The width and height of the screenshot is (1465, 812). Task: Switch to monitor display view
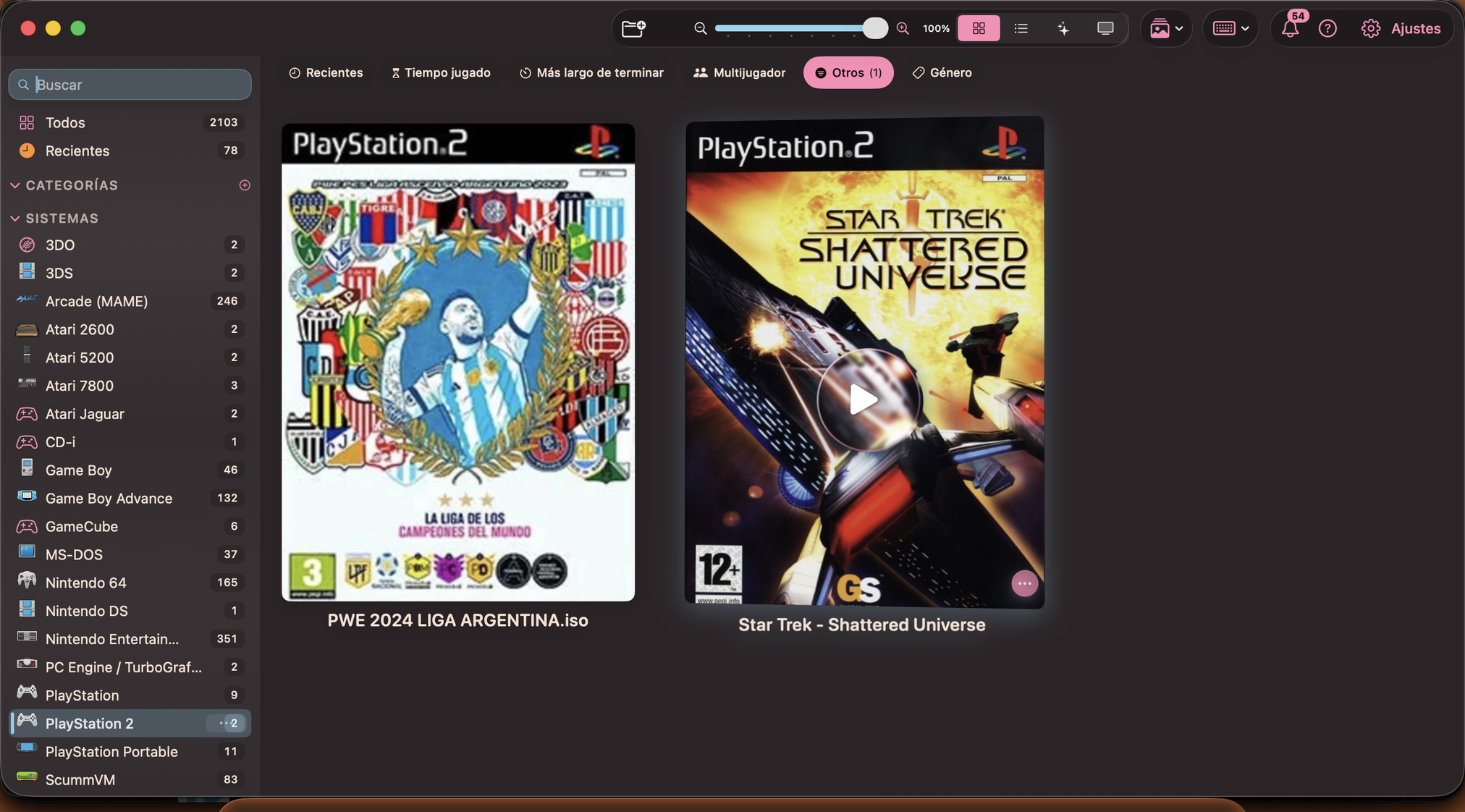1105,28
